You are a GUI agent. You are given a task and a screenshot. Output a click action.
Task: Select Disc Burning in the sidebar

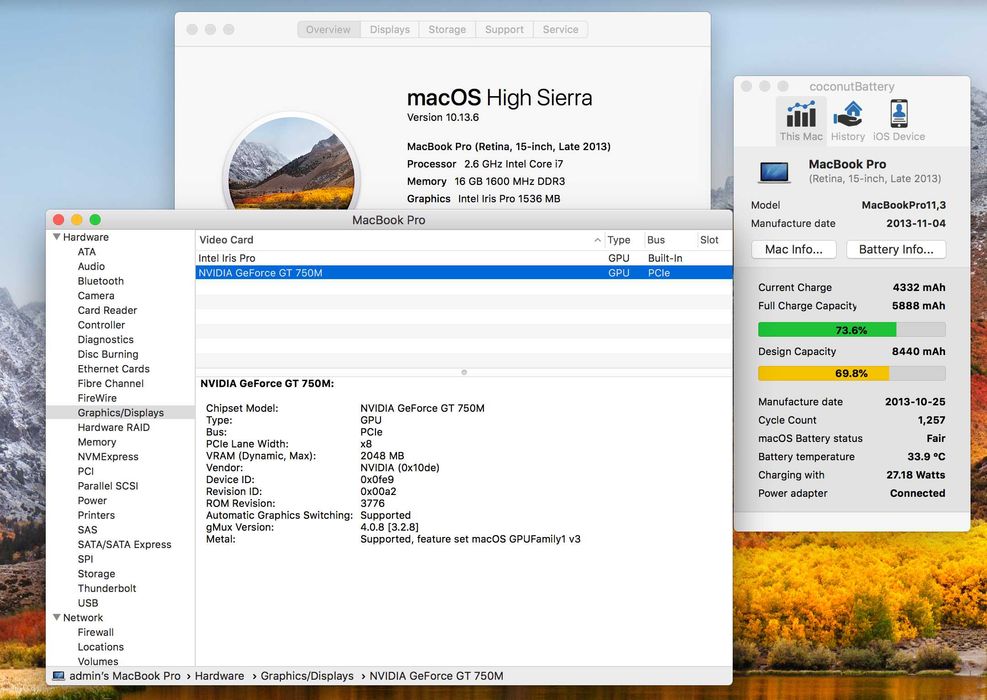(108, 354)
